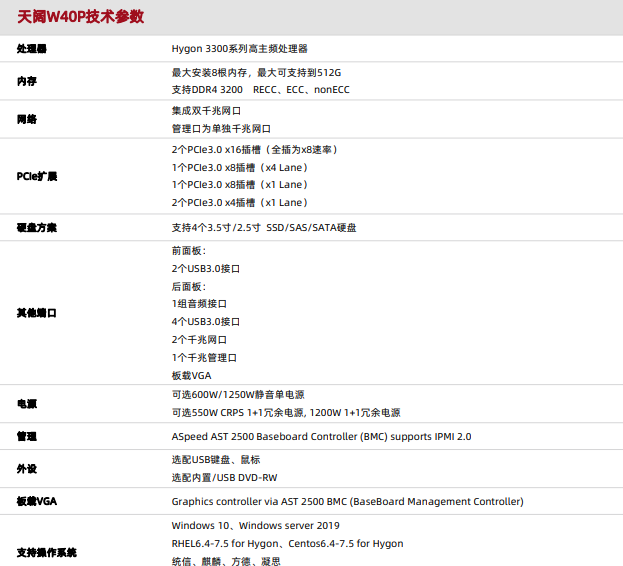623x566 pixels.
Task: Select 'RHEL6.4-7.5 for Hygon' line
Action: [x=287, y=544]
